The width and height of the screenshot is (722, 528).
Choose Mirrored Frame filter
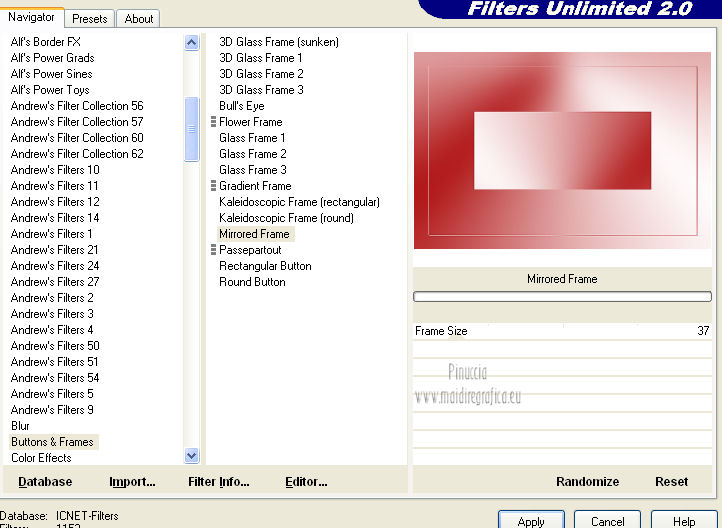pos(254,234)
